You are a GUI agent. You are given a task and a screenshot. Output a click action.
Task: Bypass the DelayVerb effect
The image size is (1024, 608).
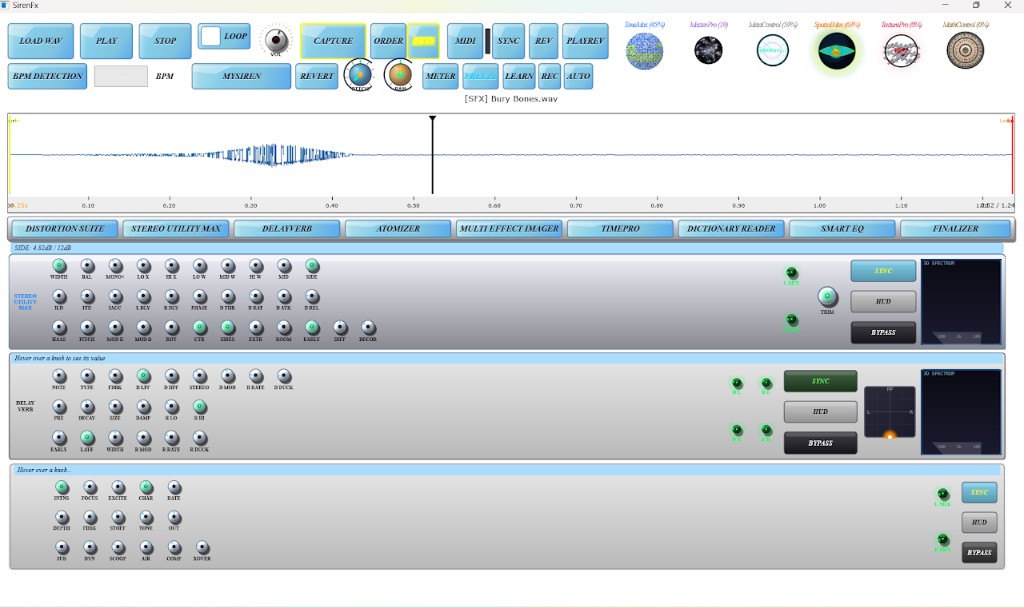click(x=821, y=442)
